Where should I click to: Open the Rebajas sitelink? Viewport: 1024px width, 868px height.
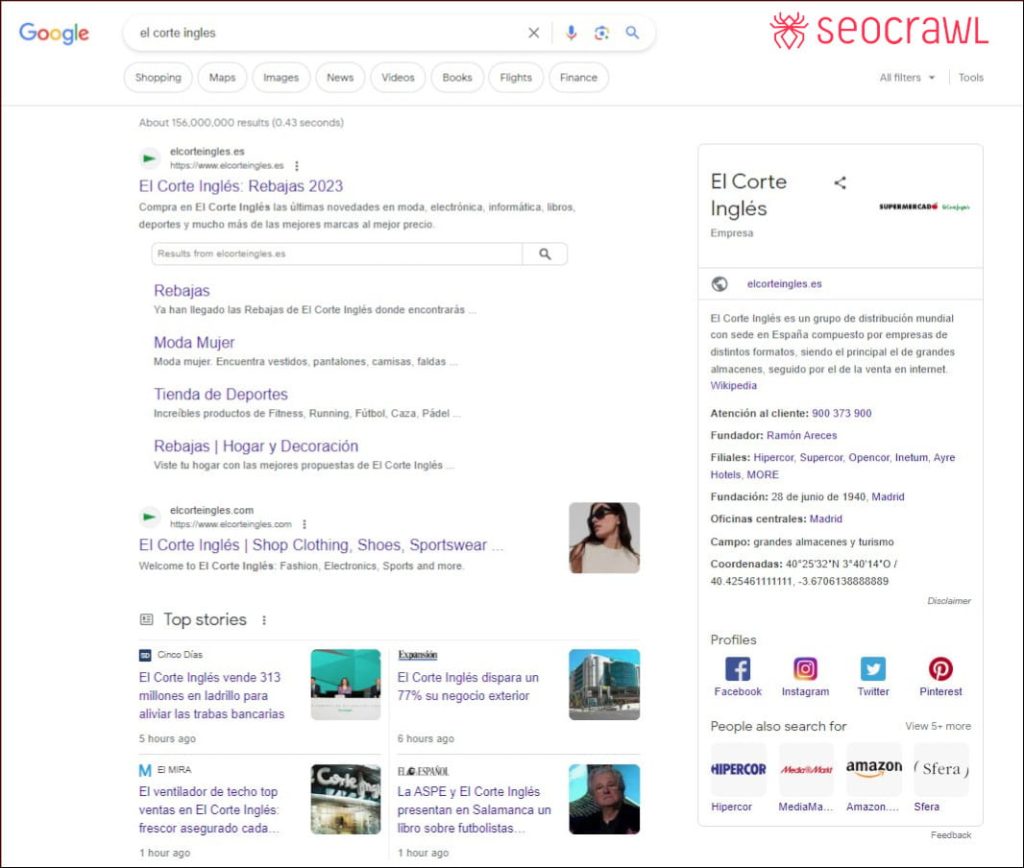click(181, 290)
